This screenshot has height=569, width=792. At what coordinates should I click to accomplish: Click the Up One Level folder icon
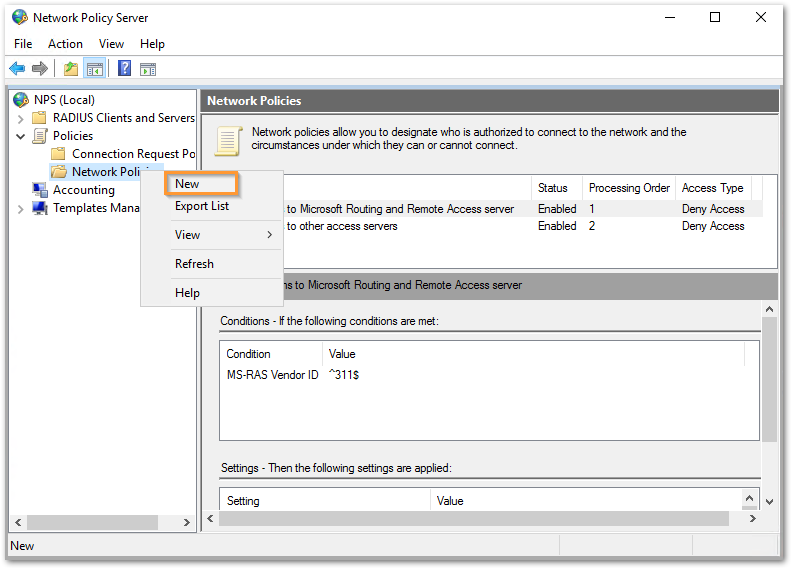tap(71, 69)
